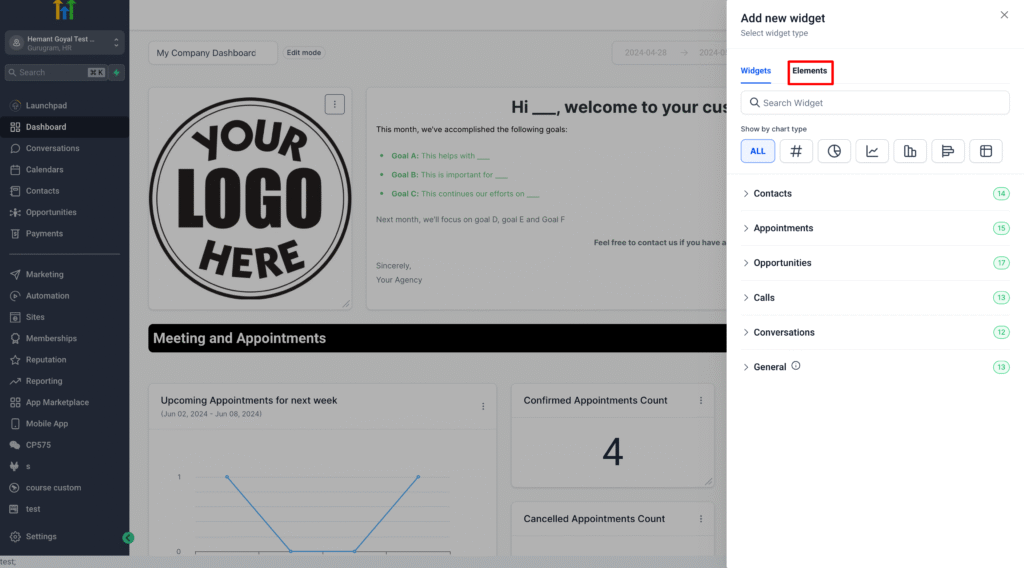Close the Add new widget panel
The width and height of the screenshot is (1024, 568).
(1004, 15)
